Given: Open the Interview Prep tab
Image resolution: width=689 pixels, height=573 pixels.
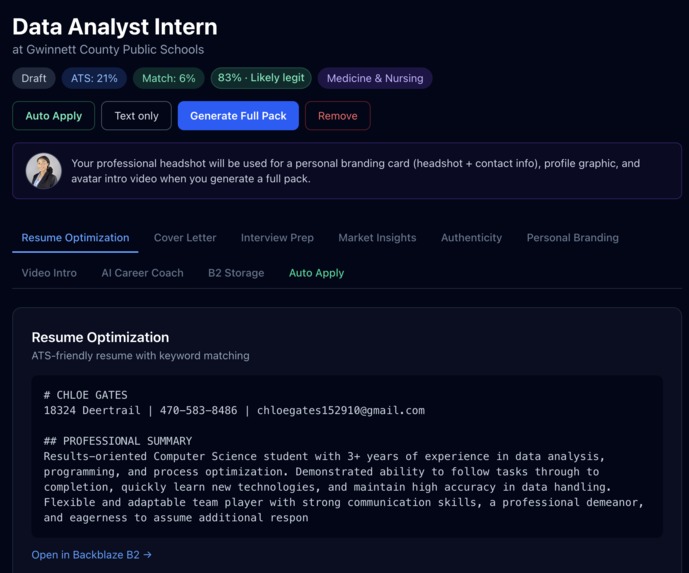Looking at the screenshot, I should coord(277,238).
